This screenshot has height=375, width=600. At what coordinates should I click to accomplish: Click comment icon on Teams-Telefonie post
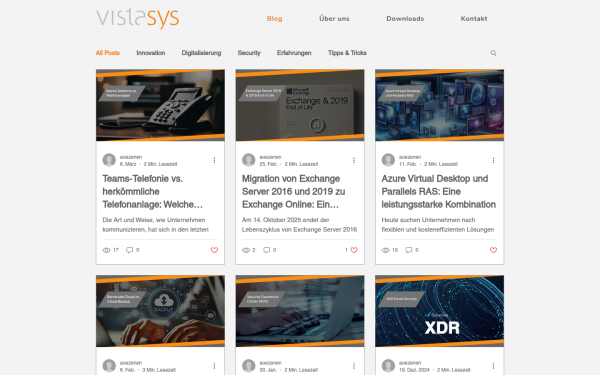click(129, 250)
